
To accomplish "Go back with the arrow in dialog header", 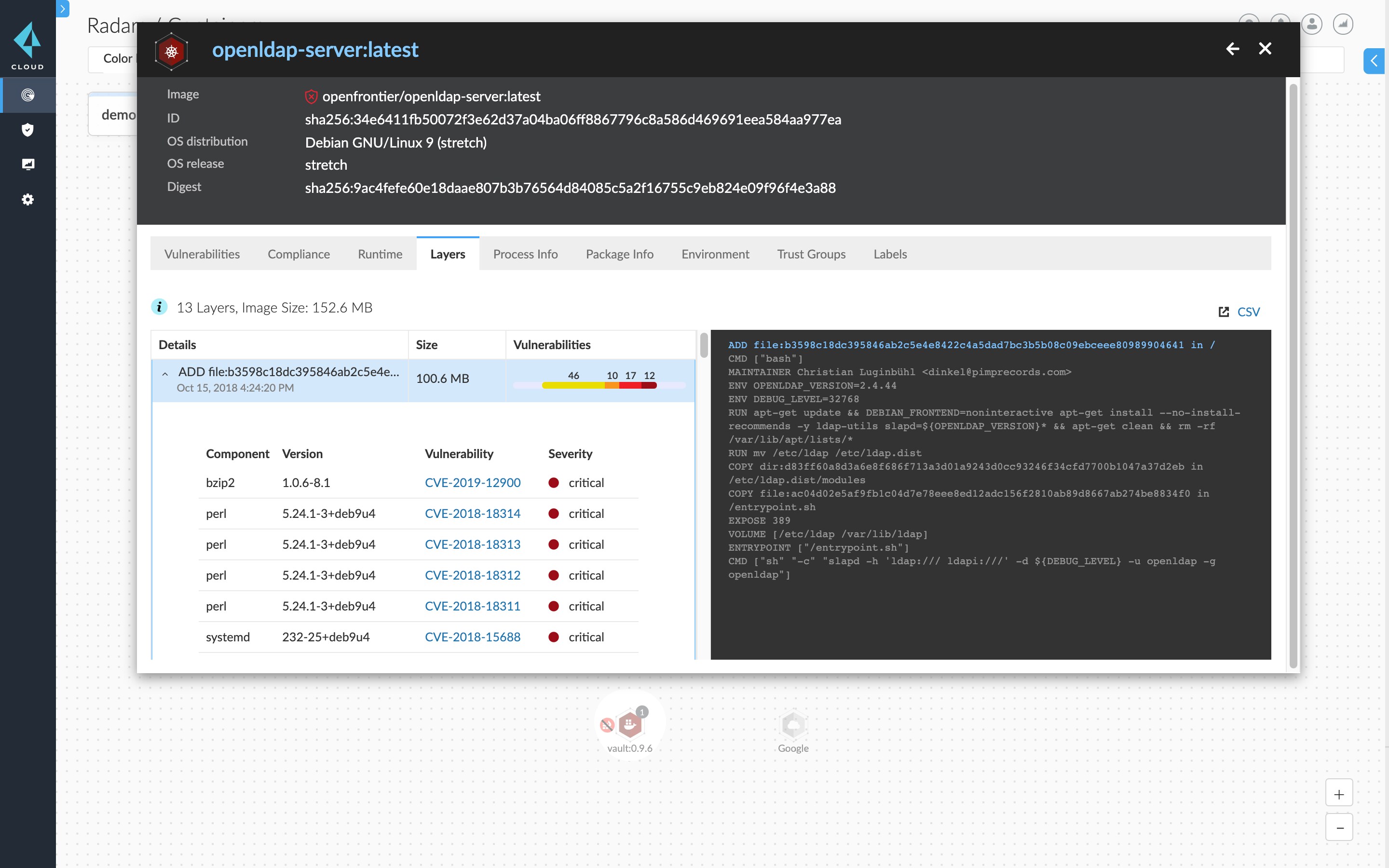I will [x=1232, y=49].
